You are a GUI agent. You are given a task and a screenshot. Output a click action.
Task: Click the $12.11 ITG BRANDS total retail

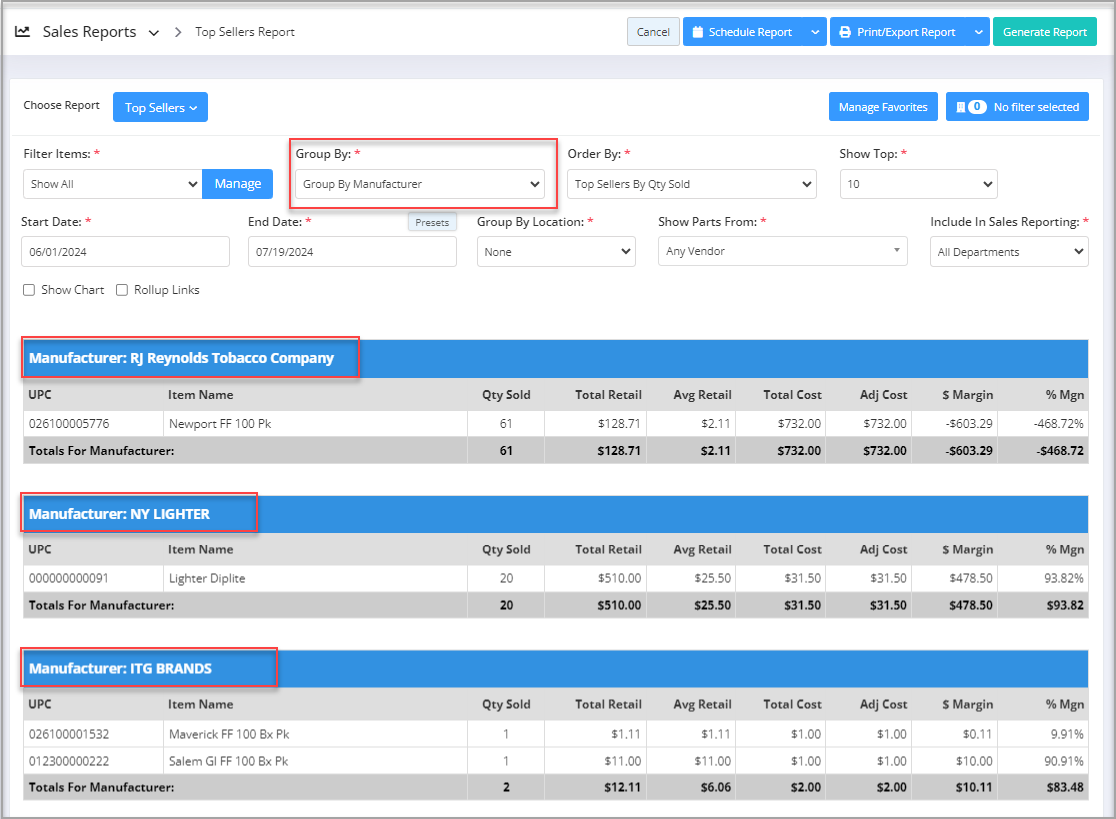(622, 788)
